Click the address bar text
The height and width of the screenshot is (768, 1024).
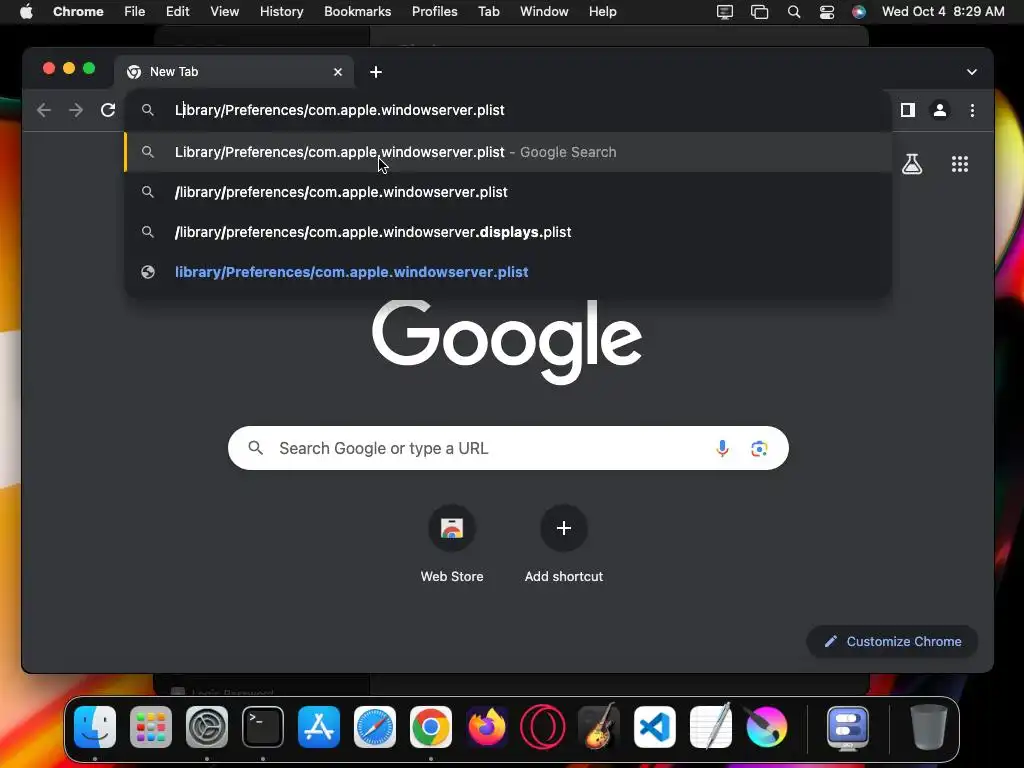tap(340, 110)
